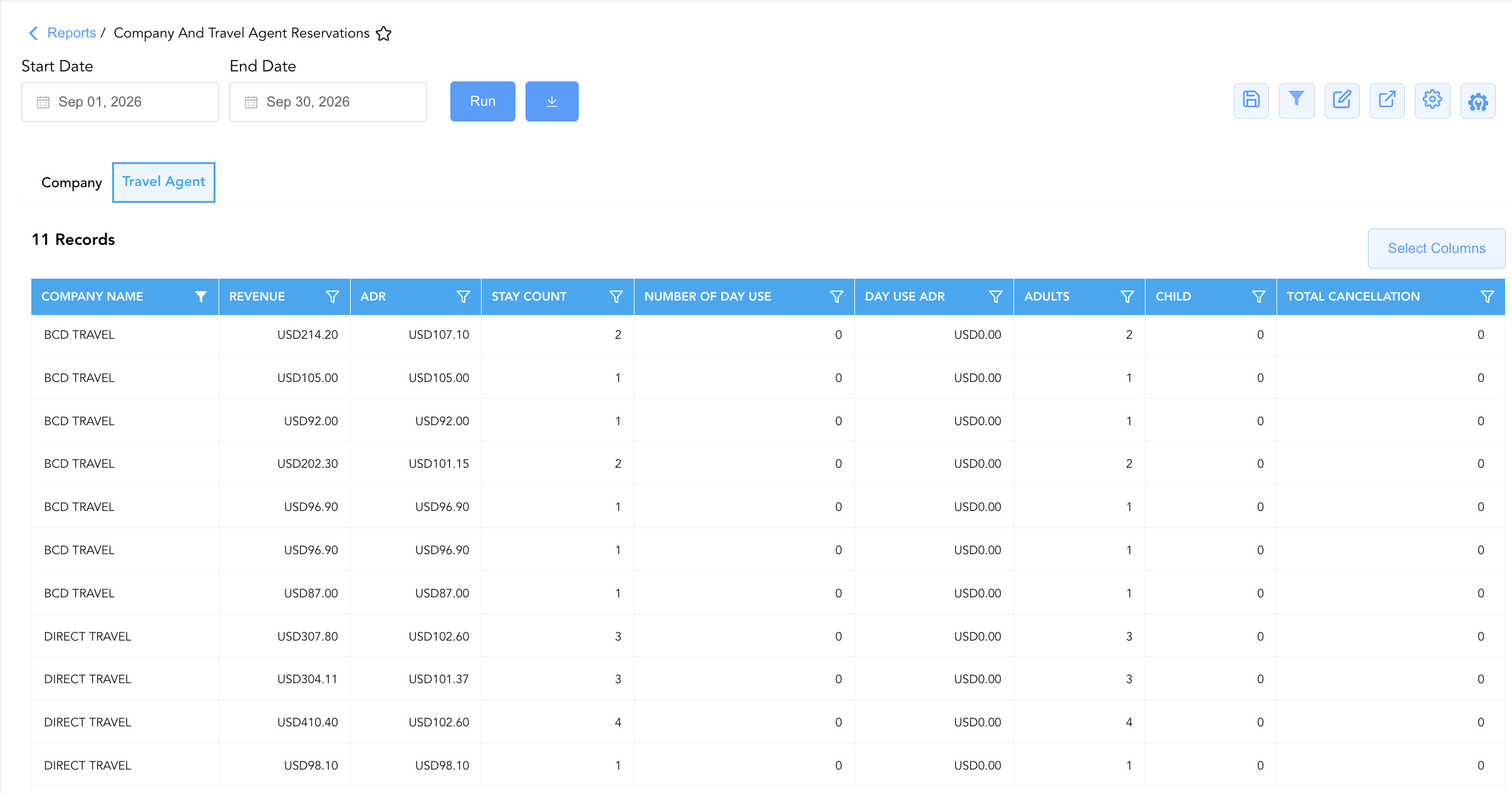Filter the Revenue column
1512x794 pixels.
tap(333, 297)
